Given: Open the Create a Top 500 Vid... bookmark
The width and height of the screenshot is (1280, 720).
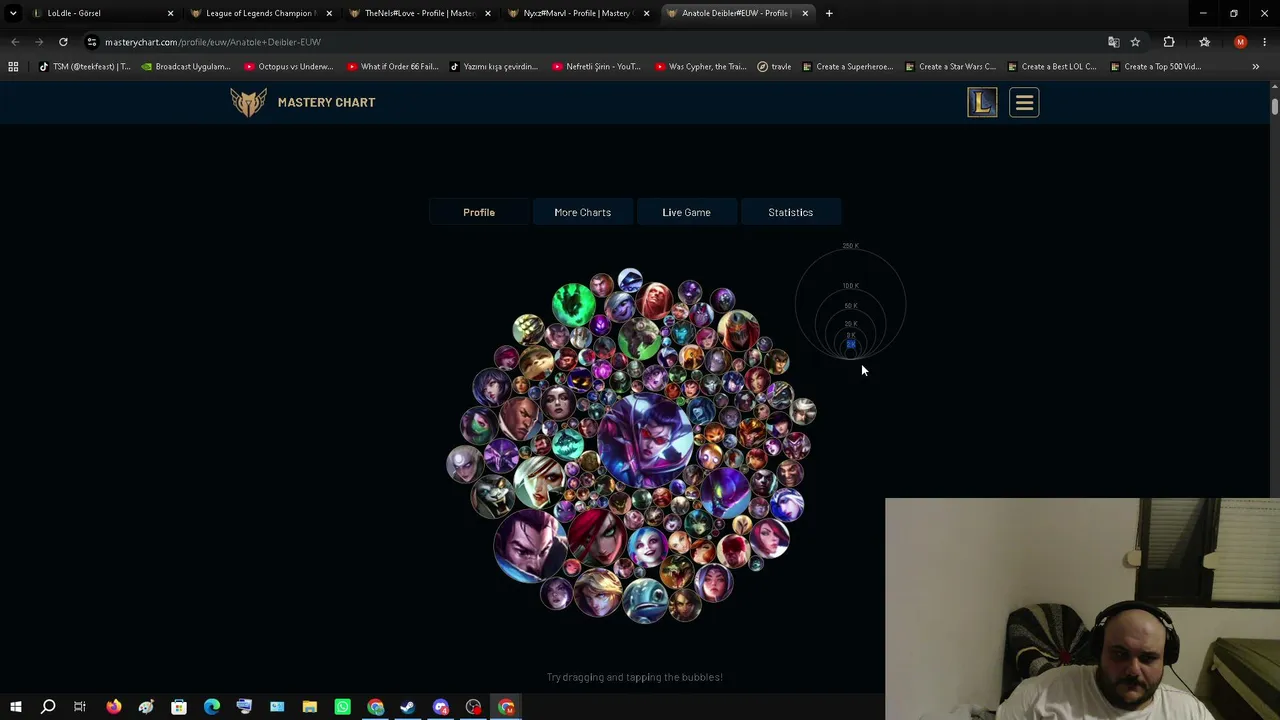Looking at the screenshot, I should [x=1155, y=67].
